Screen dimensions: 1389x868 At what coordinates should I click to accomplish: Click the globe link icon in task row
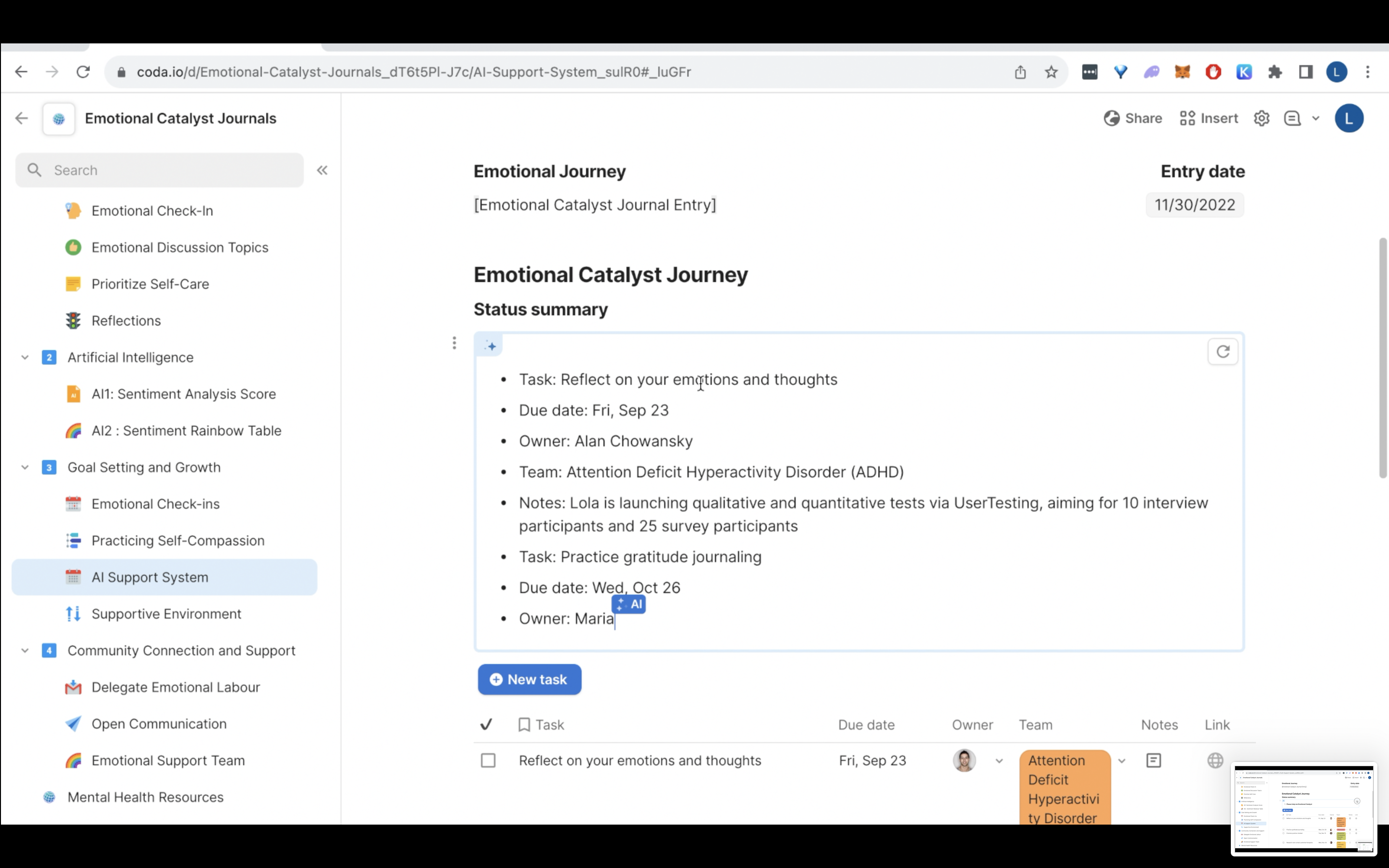pos(1214,760)
